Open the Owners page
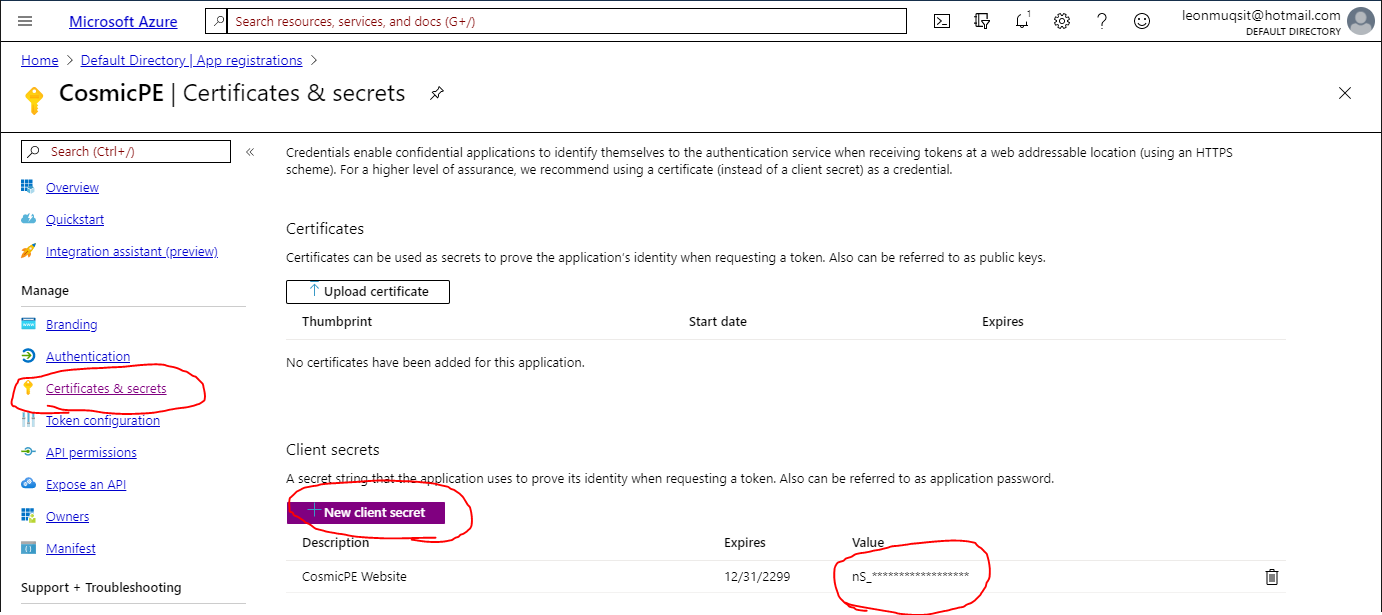 (x=67, y=516)
